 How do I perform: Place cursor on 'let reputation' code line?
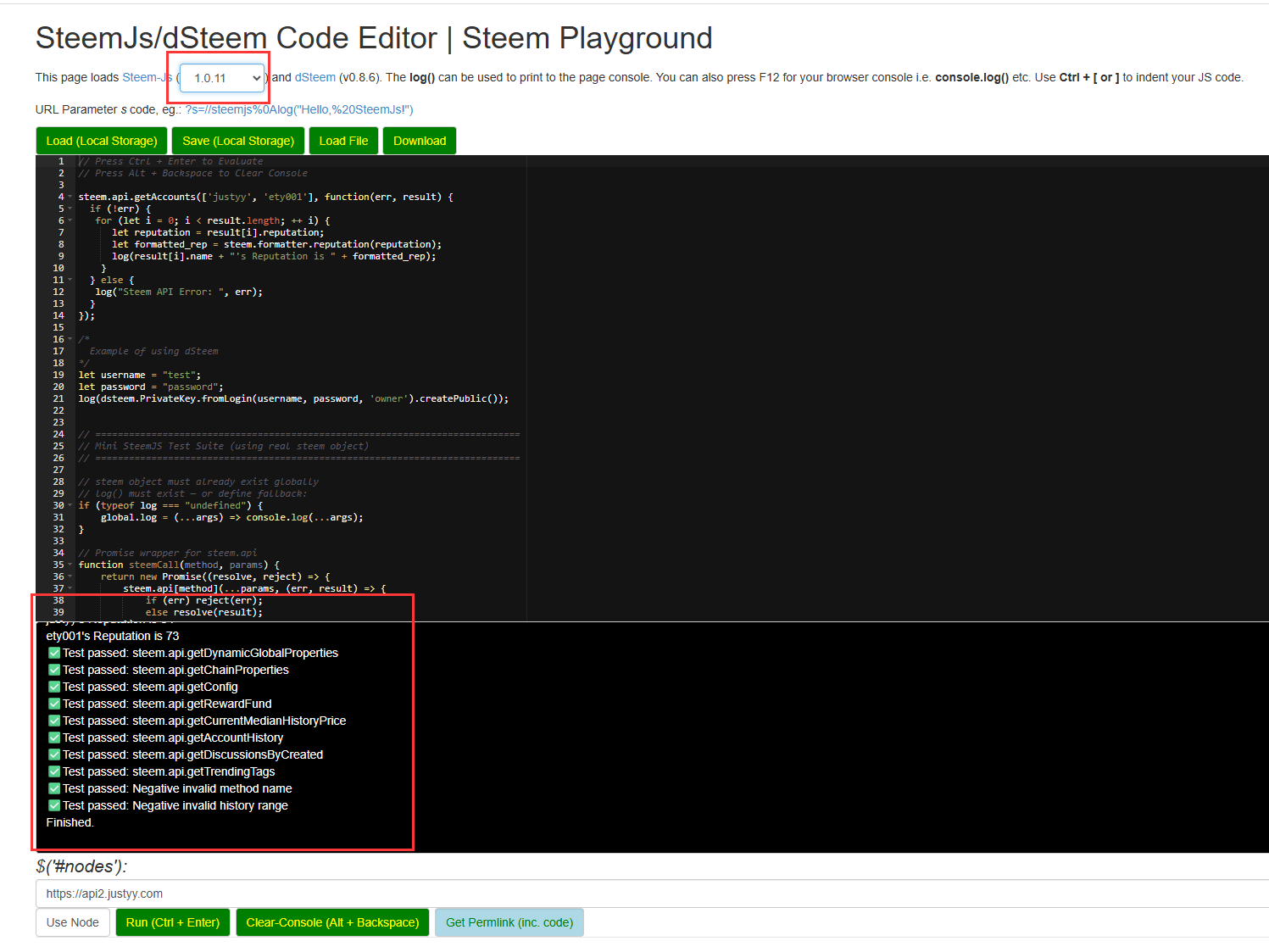[x=218, y=232]
